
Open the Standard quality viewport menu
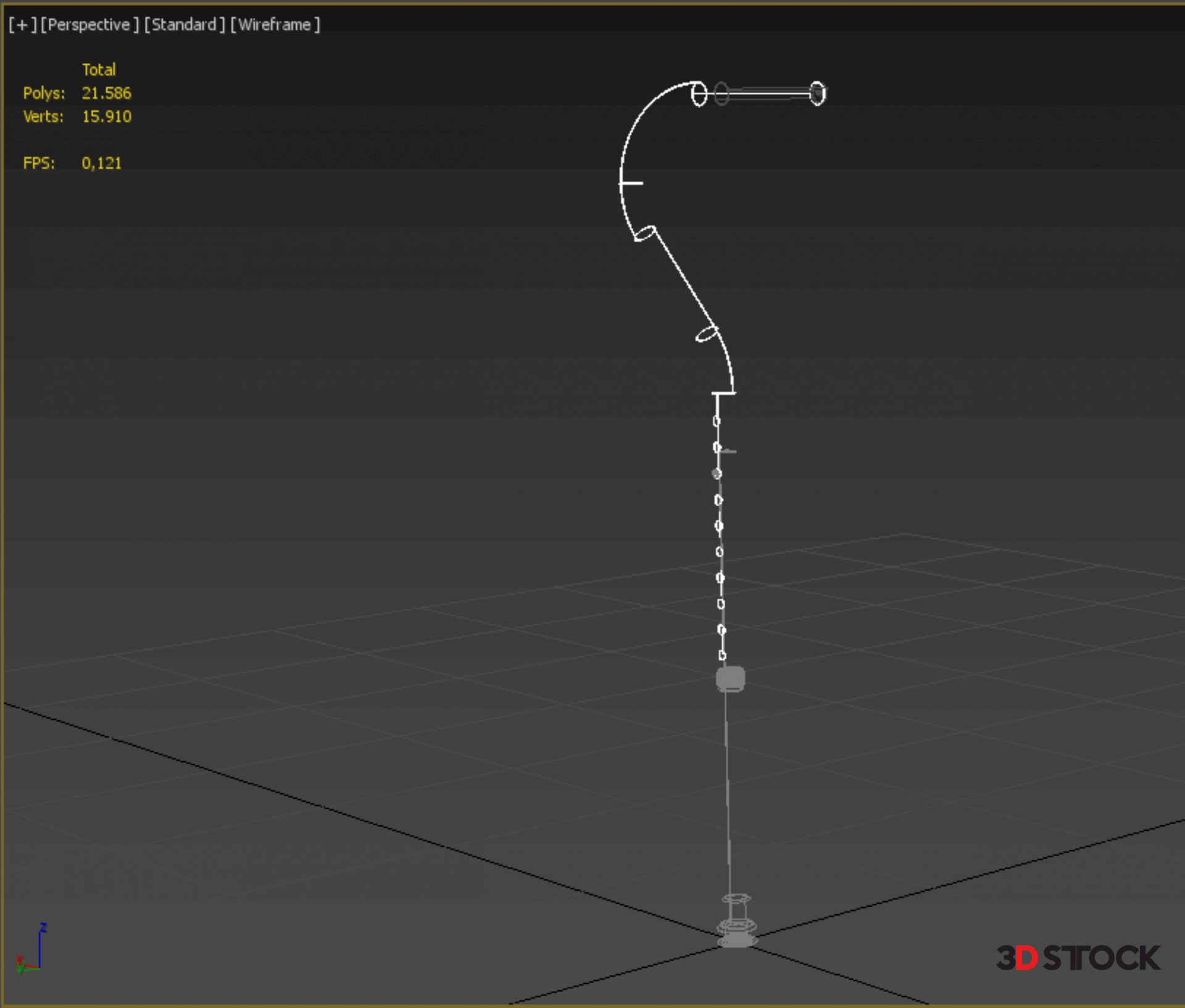[x=184, y=25]
